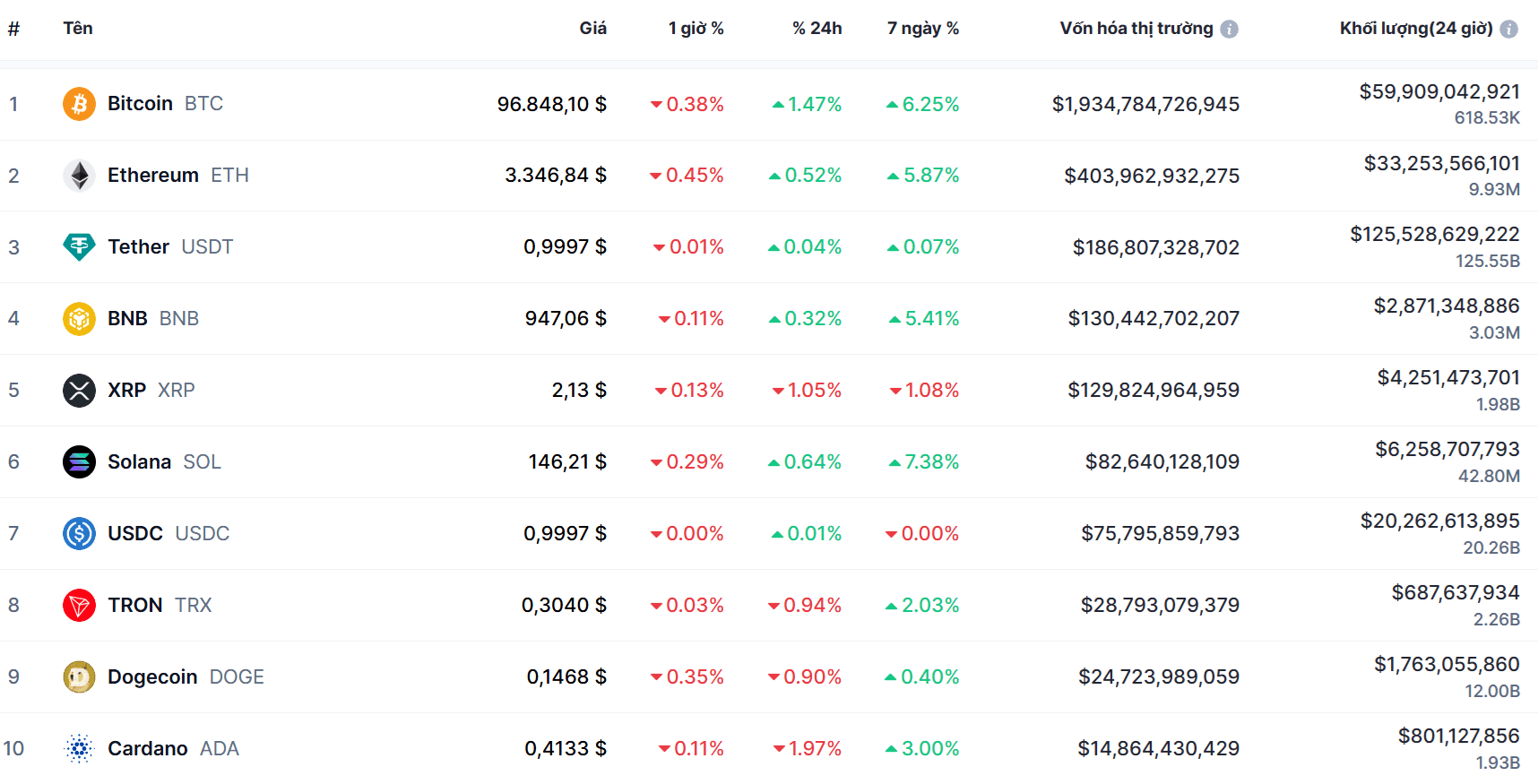Click Bitcoin 24h volume $59,909,042,921
Viewport: 1538px width, 784px height.
(x=1439, y=91)
